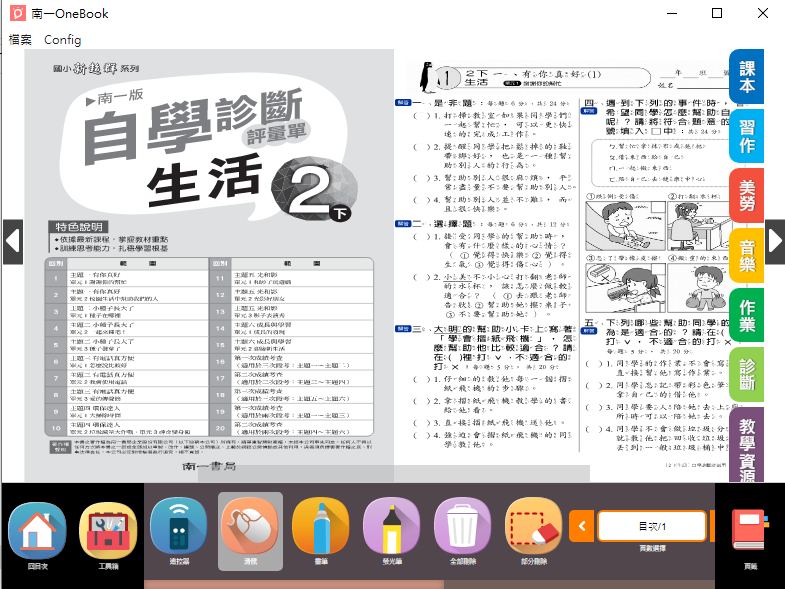Select the remote control tool
Screen dimensions: 785x589
(x=179, y=527)
